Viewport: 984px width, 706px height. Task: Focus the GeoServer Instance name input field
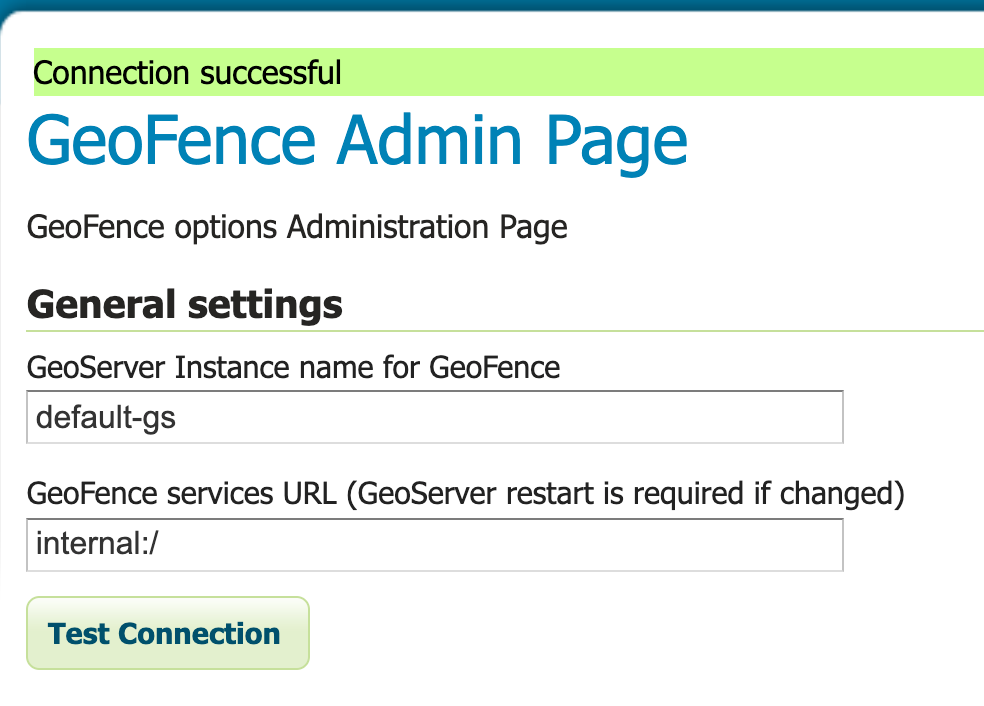(x=434, y=417)
